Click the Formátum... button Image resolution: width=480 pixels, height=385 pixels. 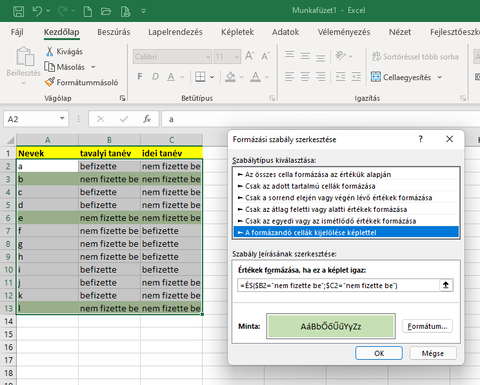(427, 326)
